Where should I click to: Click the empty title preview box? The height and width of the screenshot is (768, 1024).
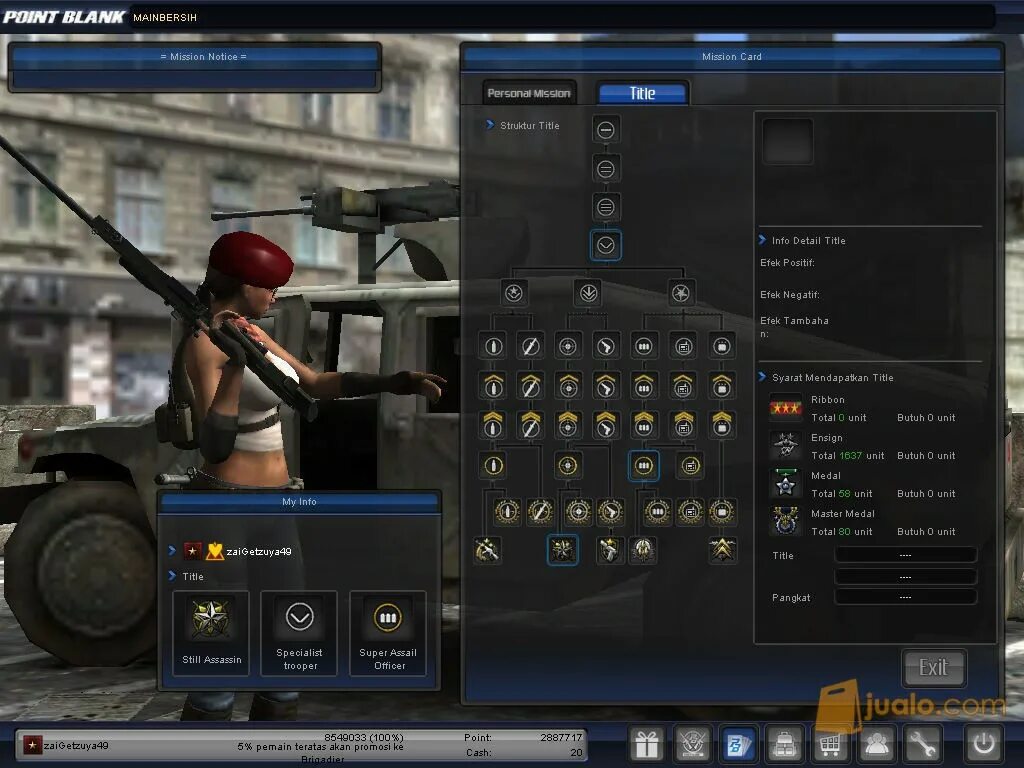pos(788,141)
